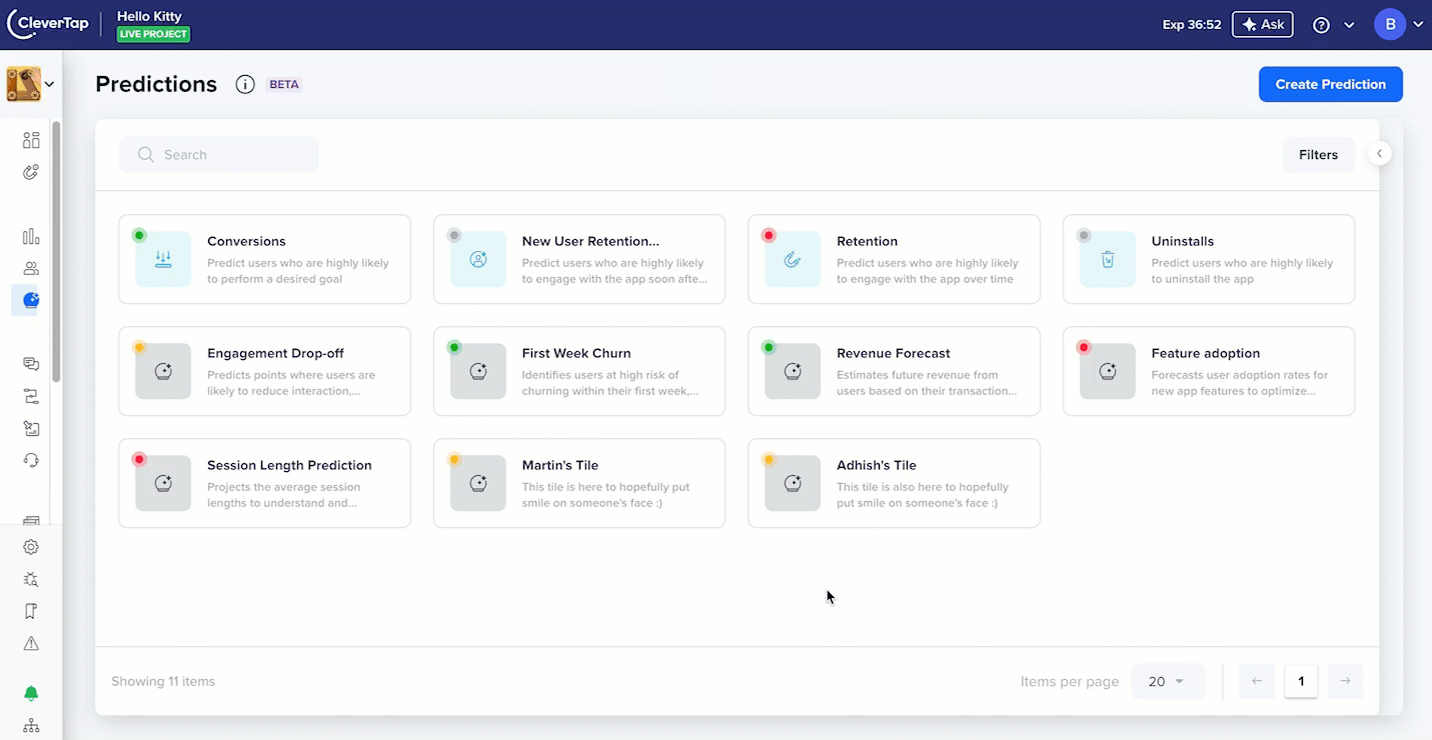Image resolution: width=1432 pixels, height=740 pixels.
Task: Open the Hello Kitty project switcher
Action: [x=150, y=23]
